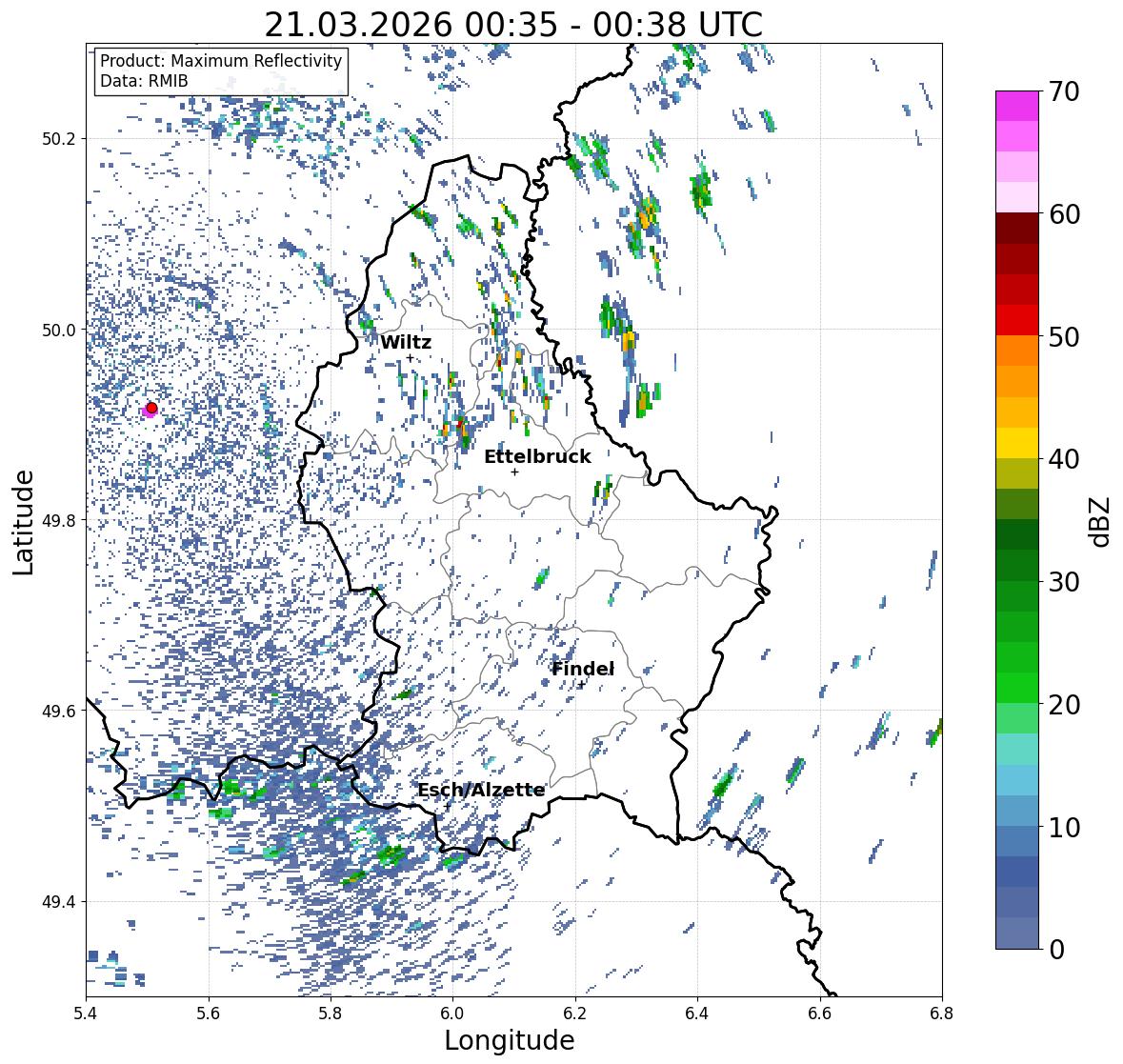Click the colorbar tick label 50

coord(1064,336)
